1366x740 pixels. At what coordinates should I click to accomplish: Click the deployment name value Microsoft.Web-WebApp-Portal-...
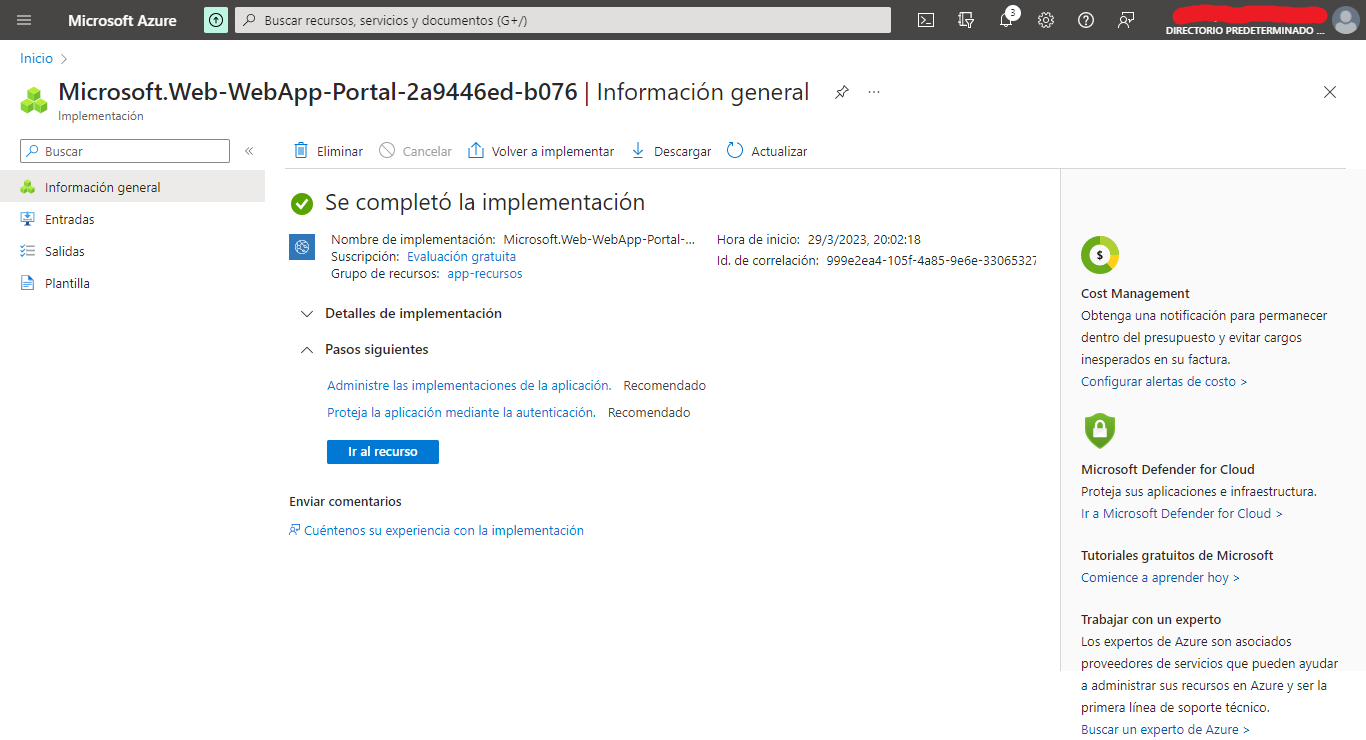599,240
